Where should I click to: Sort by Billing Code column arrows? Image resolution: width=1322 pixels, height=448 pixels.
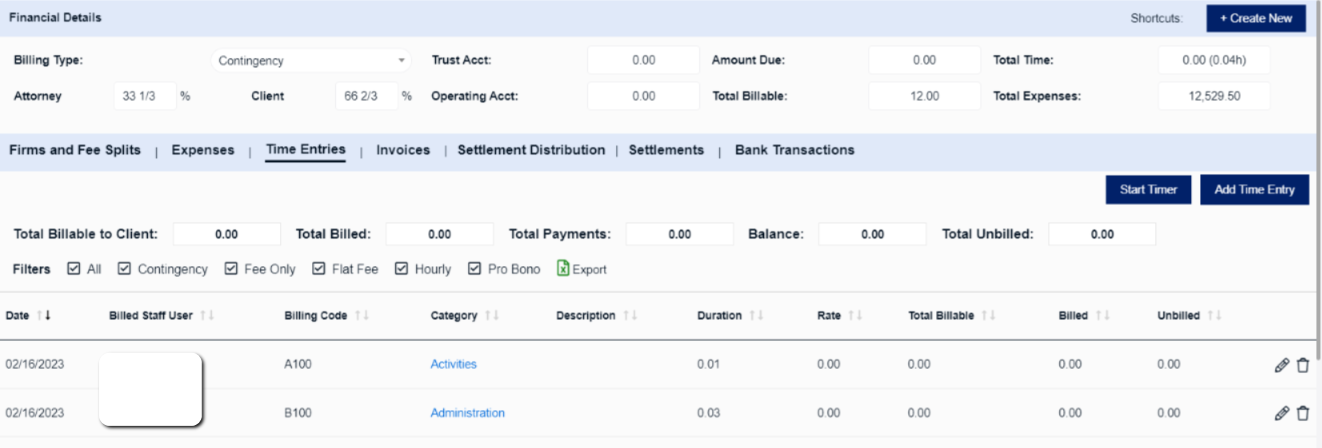[362, 316]
